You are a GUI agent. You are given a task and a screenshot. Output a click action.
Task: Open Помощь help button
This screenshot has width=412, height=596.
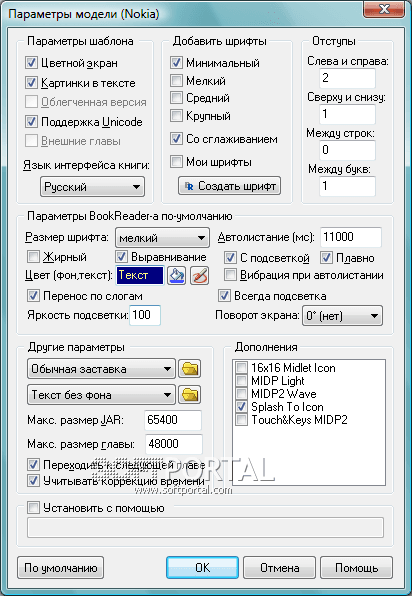point(357,568)
